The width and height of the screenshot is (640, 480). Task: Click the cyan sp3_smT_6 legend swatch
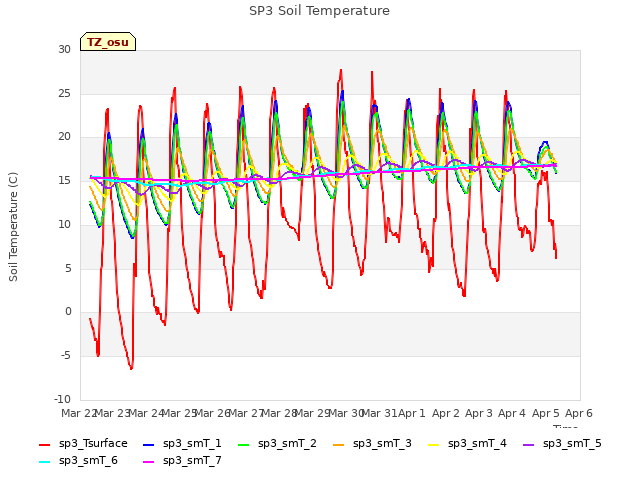[x=44, y=462]
